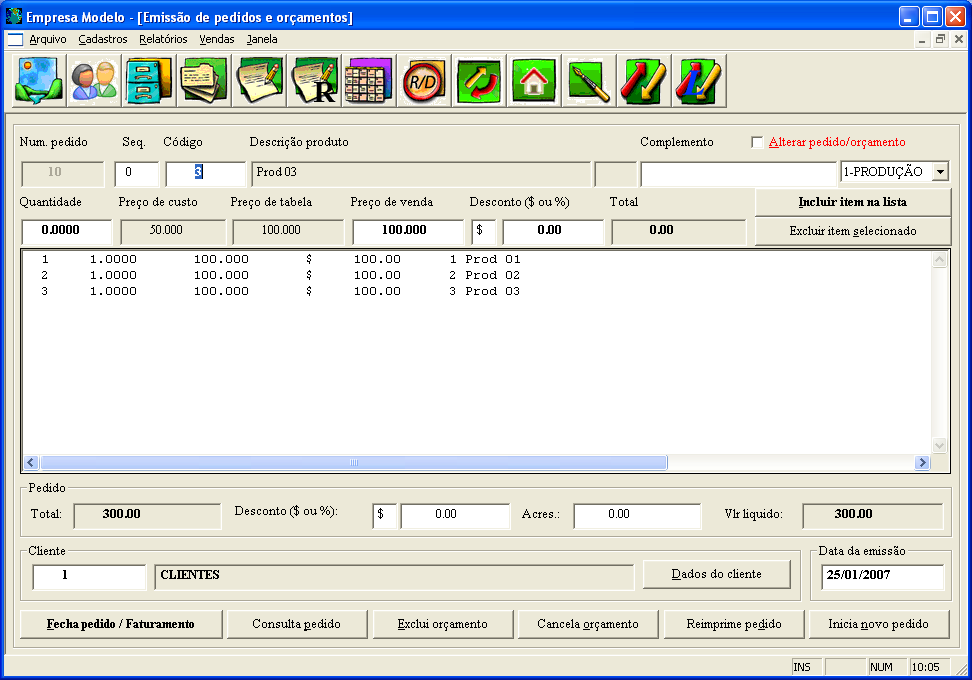Open the Vendas menu
Viewport: 972px width, 680px height.
coord(217,39)
